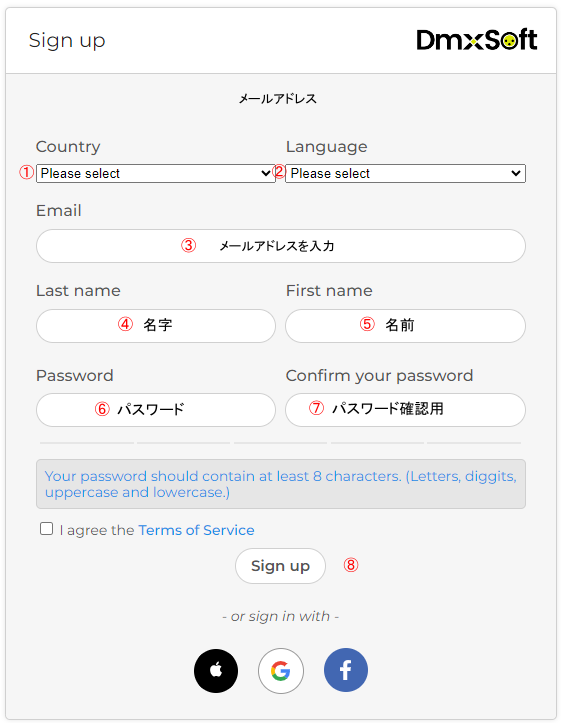562x725 pixels.
Task: Click the Sign up button
Action: click(280, 566)
